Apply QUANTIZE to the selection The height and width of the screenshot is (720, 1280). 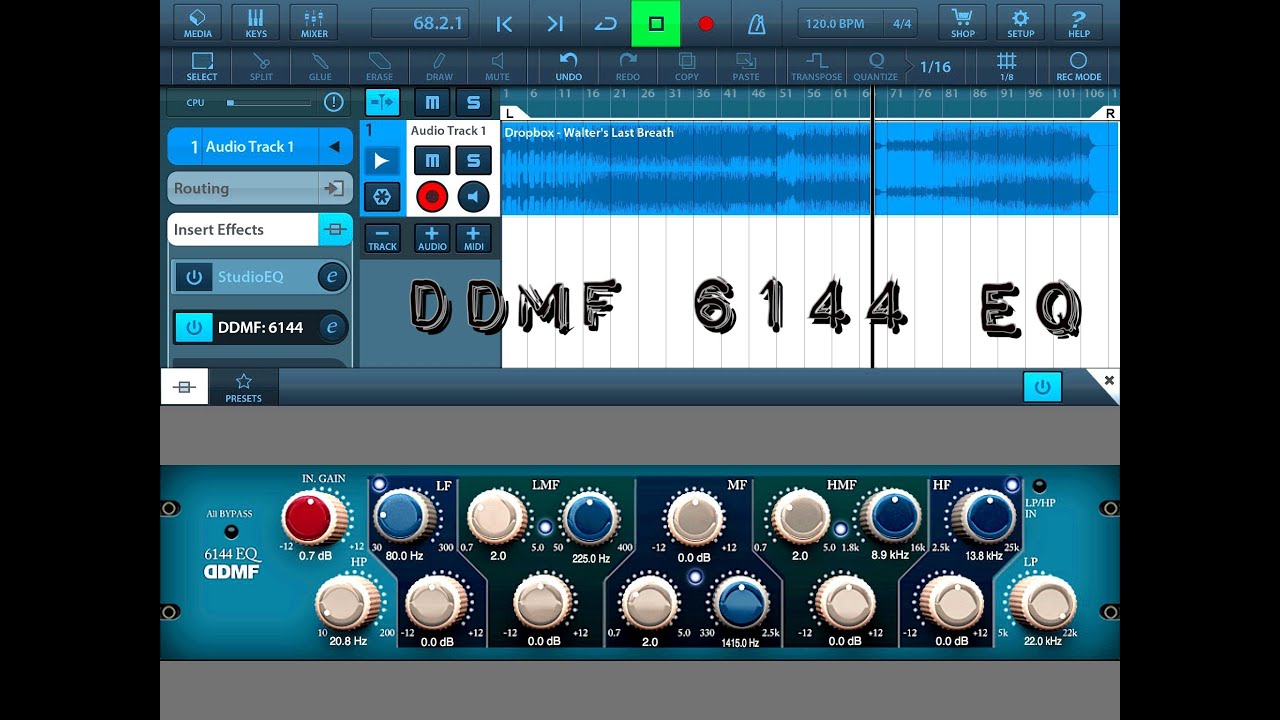tap(876, 66)
